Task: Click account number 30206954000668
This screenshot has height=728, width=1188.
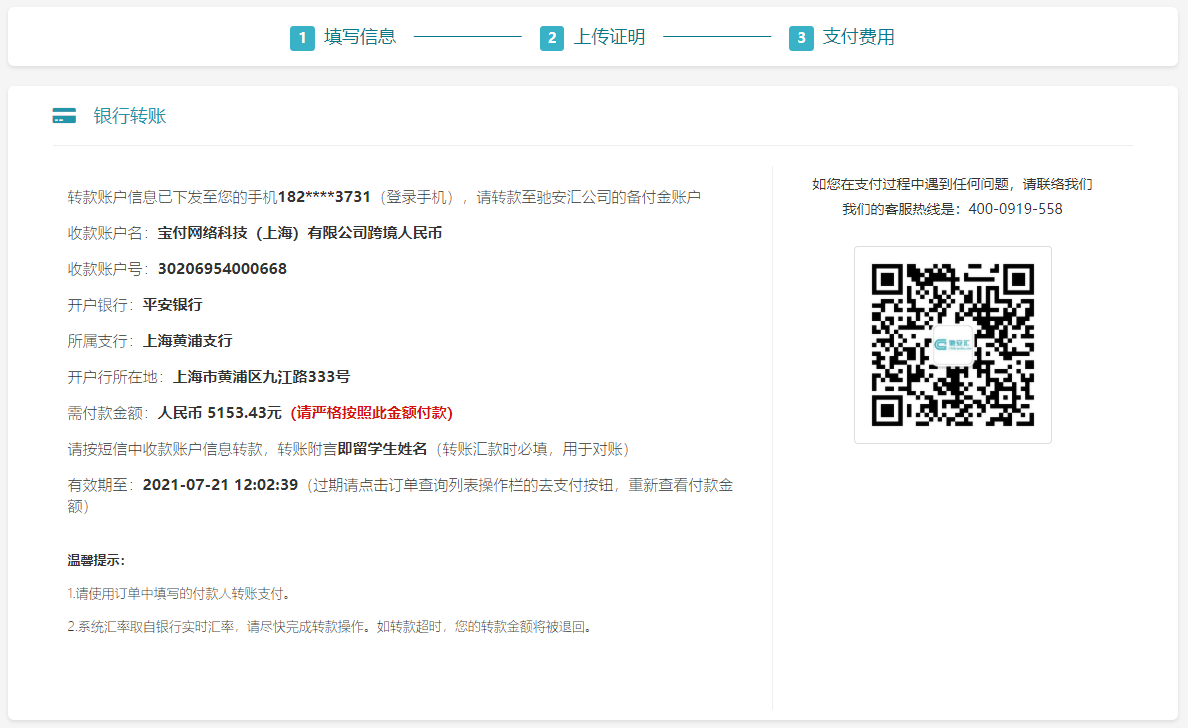Action: pyautogui.click(x=222, y=269)
